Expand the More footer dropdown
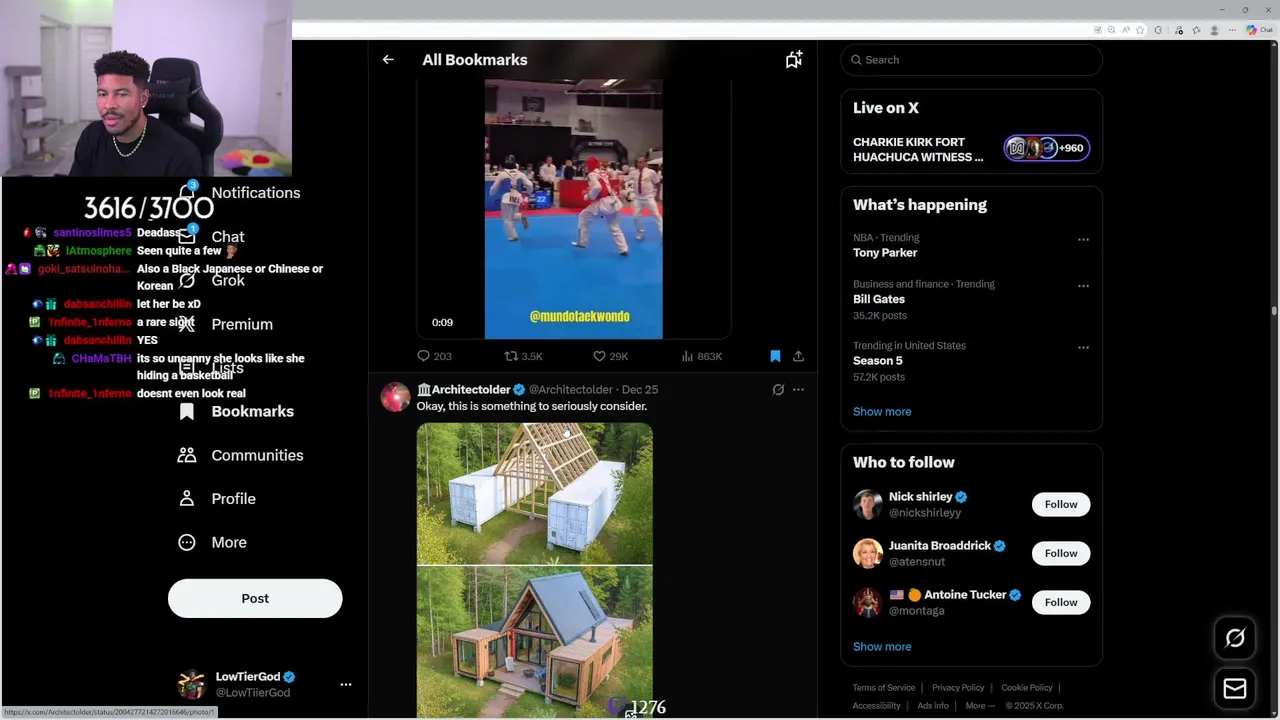Screen dimensions: 1280x720 coord(980,706)
